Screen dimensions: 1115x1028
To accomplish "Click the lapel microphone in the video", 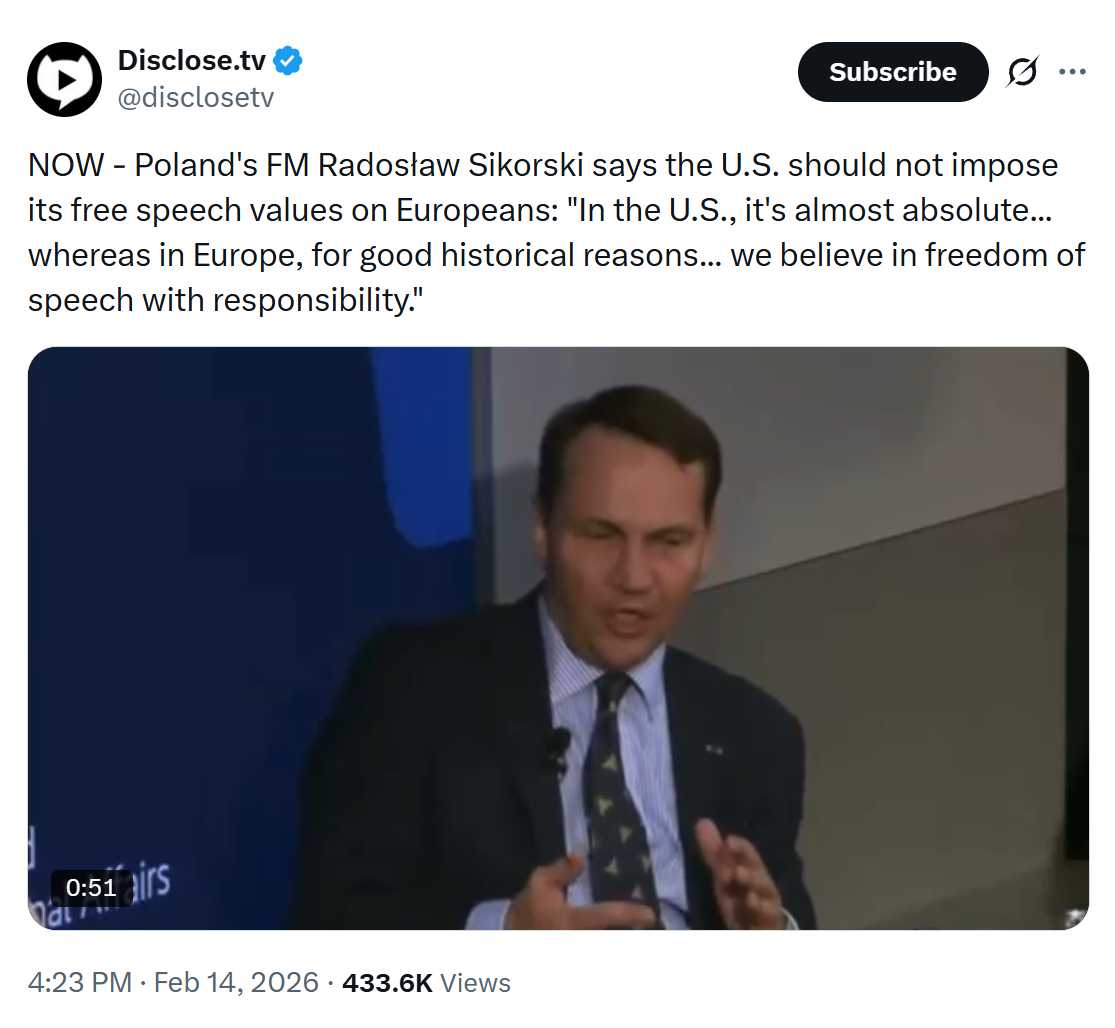I will (557, 747).
